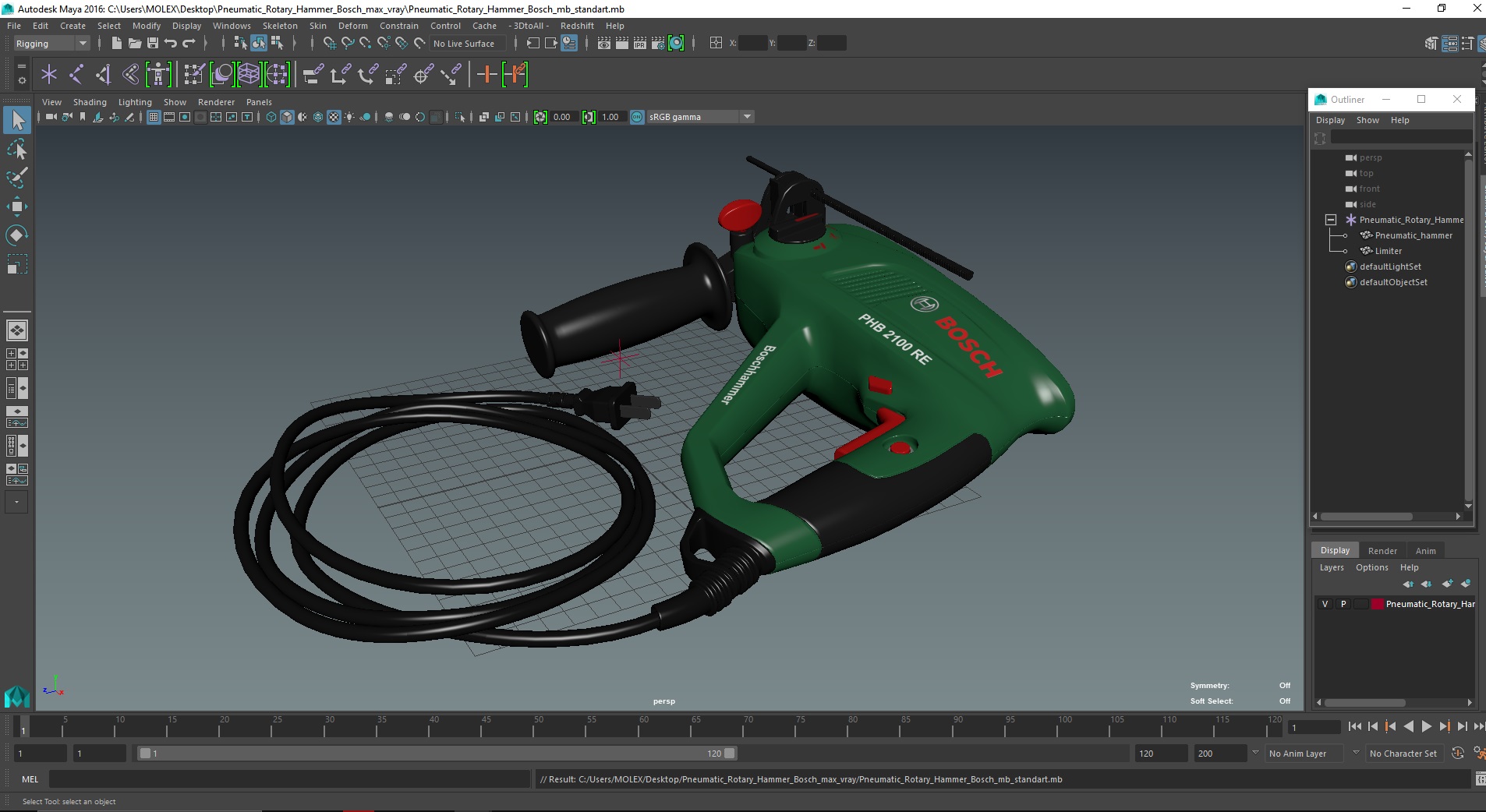Screen dimensions: 1486x812
Task: Switch to the Anim layer tab
Action: click(1425, 551)
